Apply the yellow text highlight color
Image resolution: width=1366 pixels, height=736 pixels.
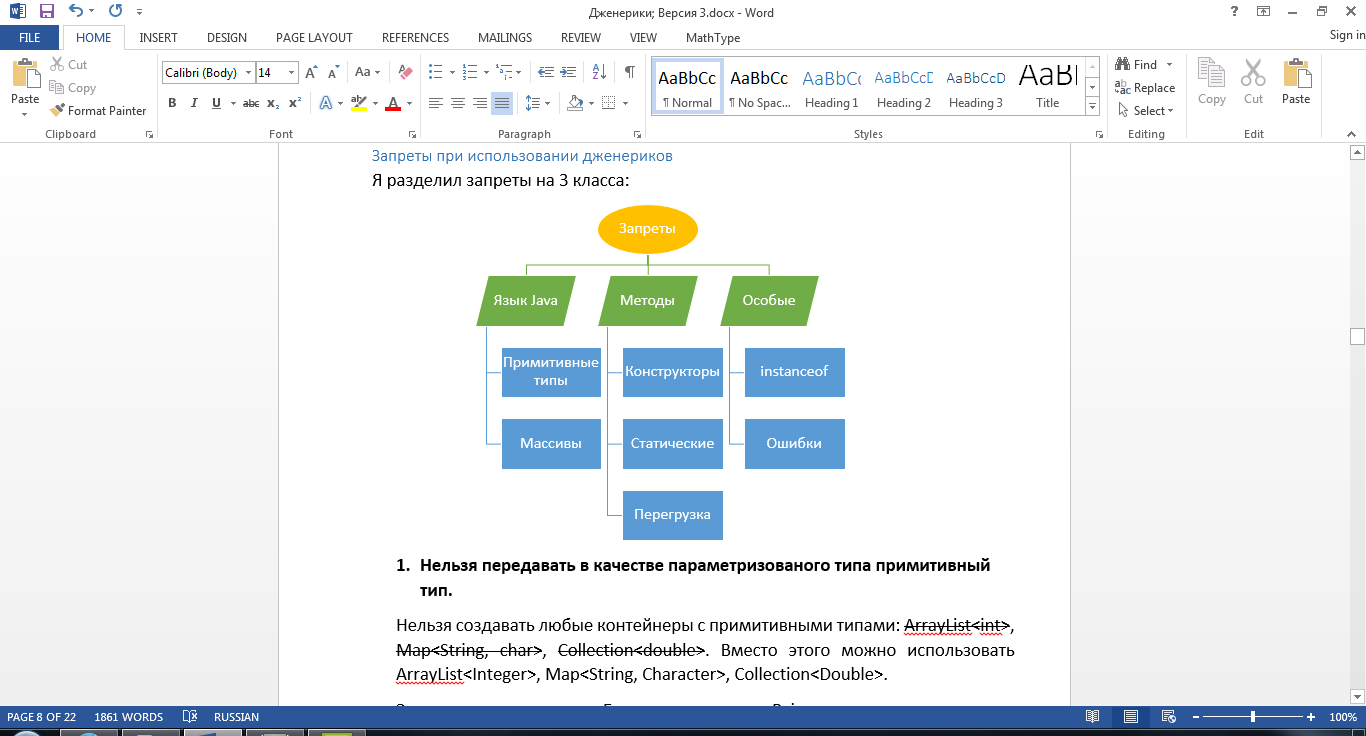[x=359, y=103]
